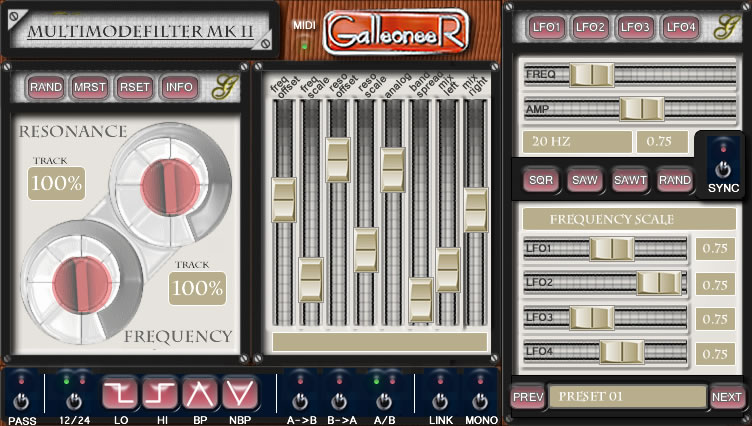
Task: Click the LFO3 row 0.75 value
Action: (x=716, y=319)
